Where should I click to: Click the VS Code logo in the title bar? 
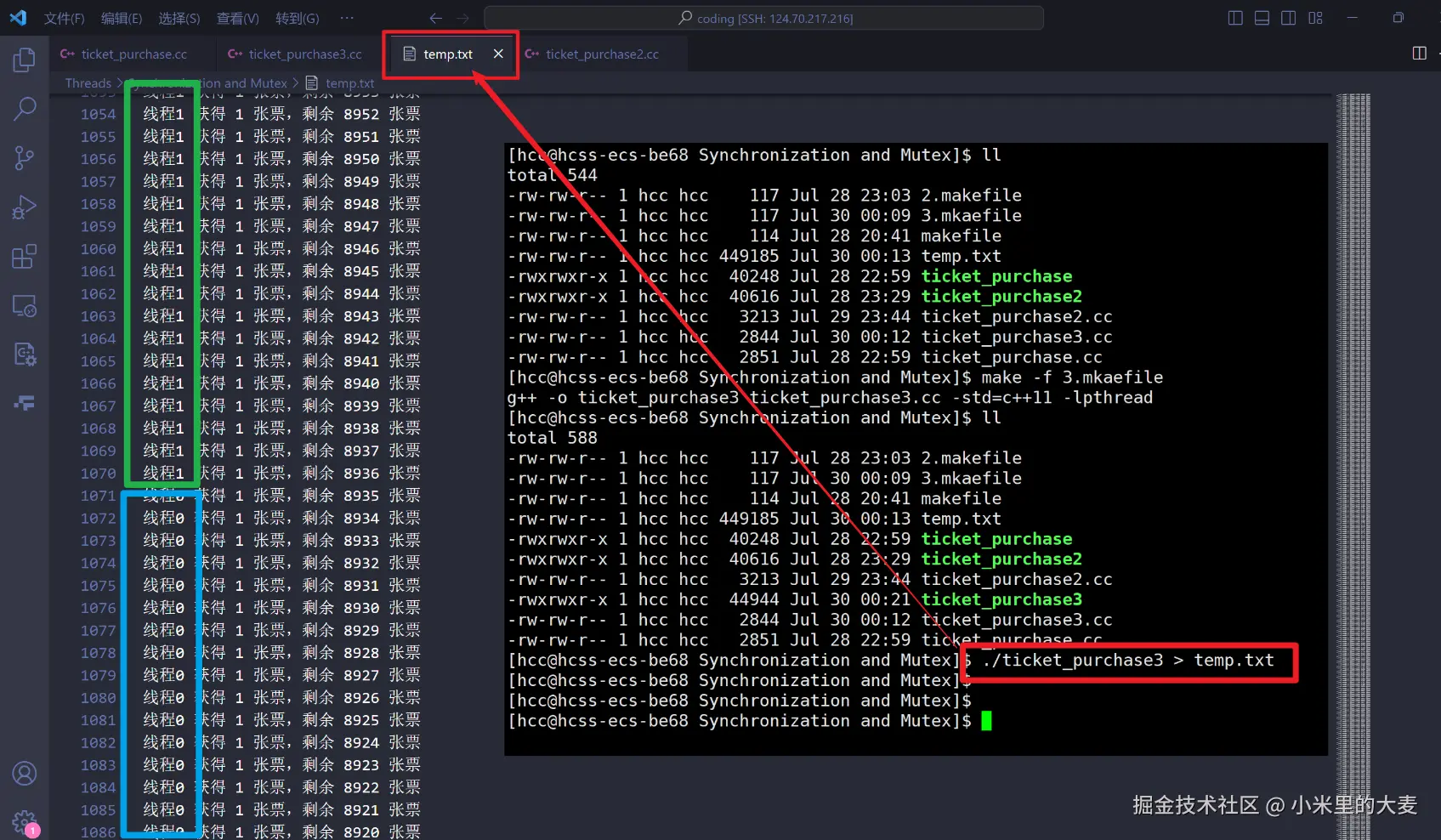[x=18, y=17]
